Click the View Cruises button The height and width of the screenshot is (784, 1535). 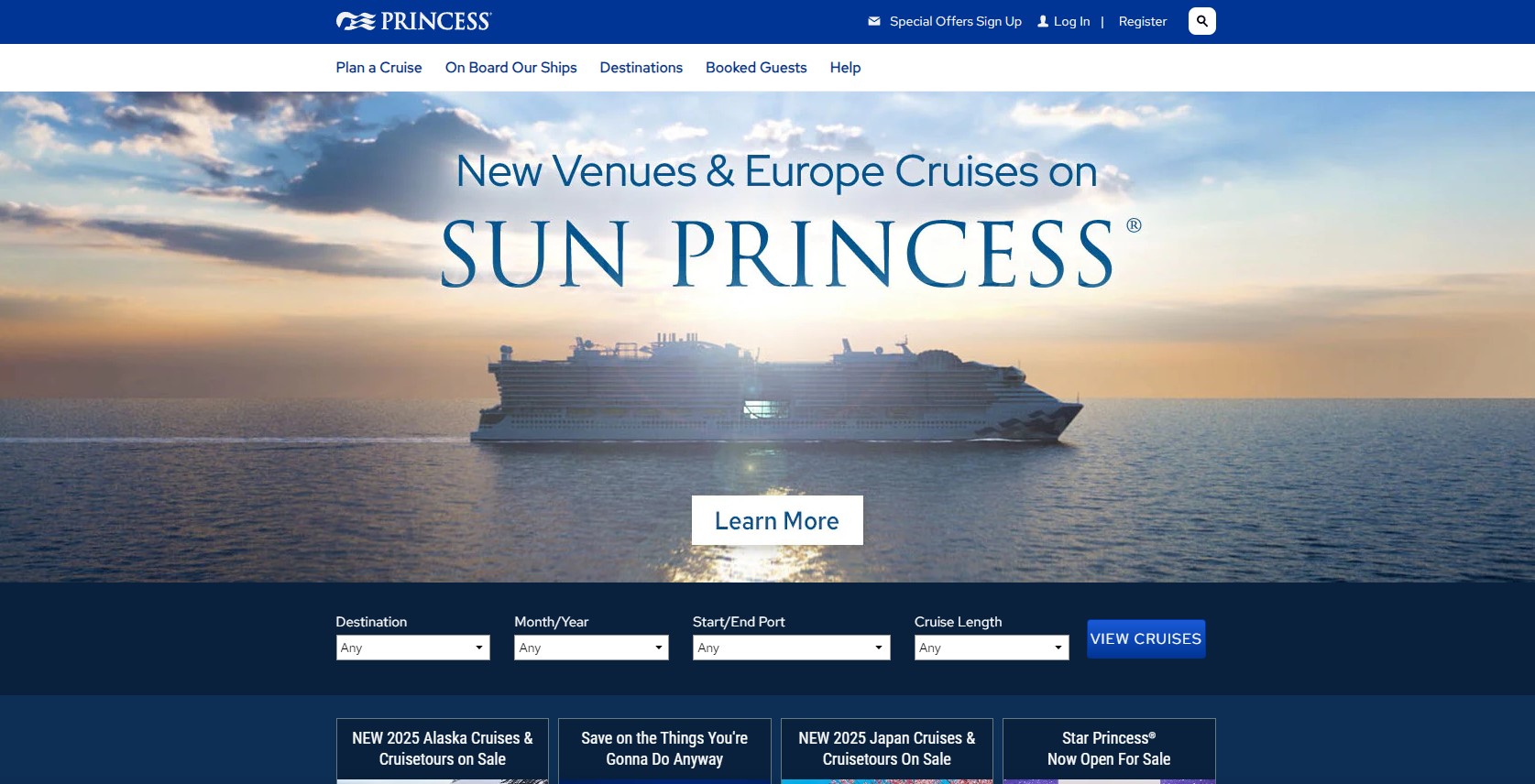tap(1146, 639)
